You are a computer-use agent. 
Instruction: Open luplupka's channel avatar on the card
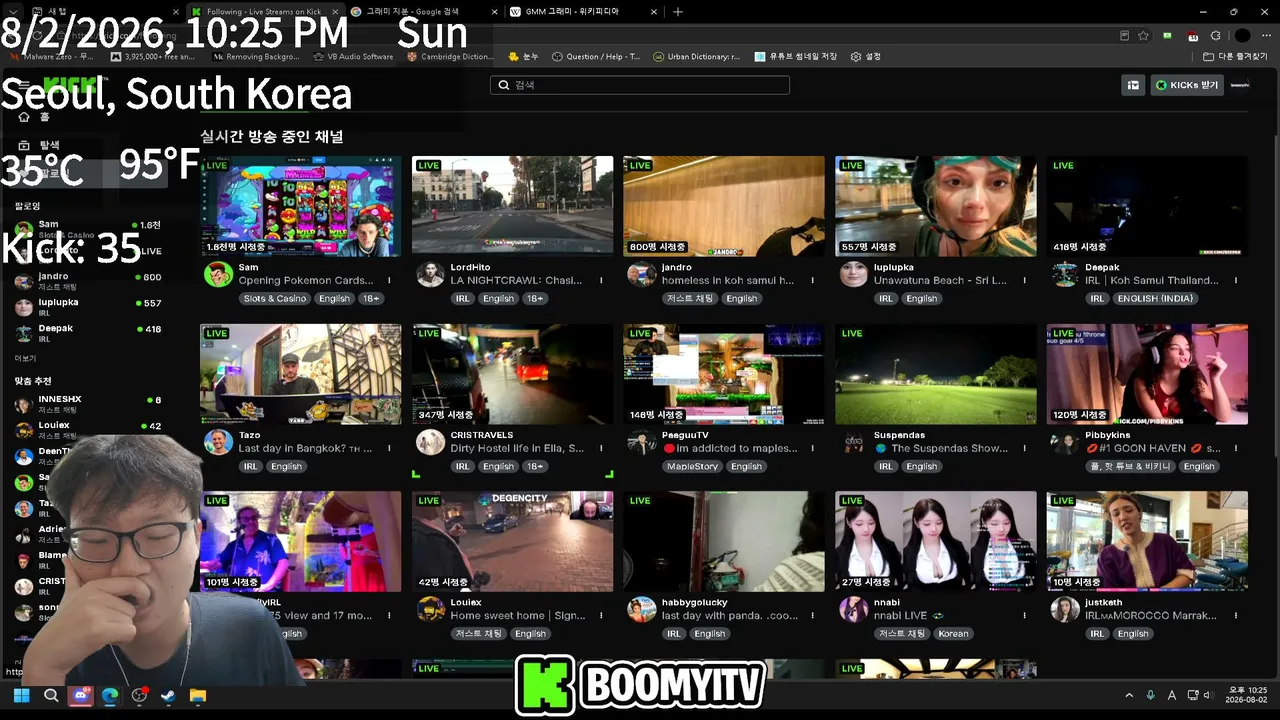click(x=853, y=274)
